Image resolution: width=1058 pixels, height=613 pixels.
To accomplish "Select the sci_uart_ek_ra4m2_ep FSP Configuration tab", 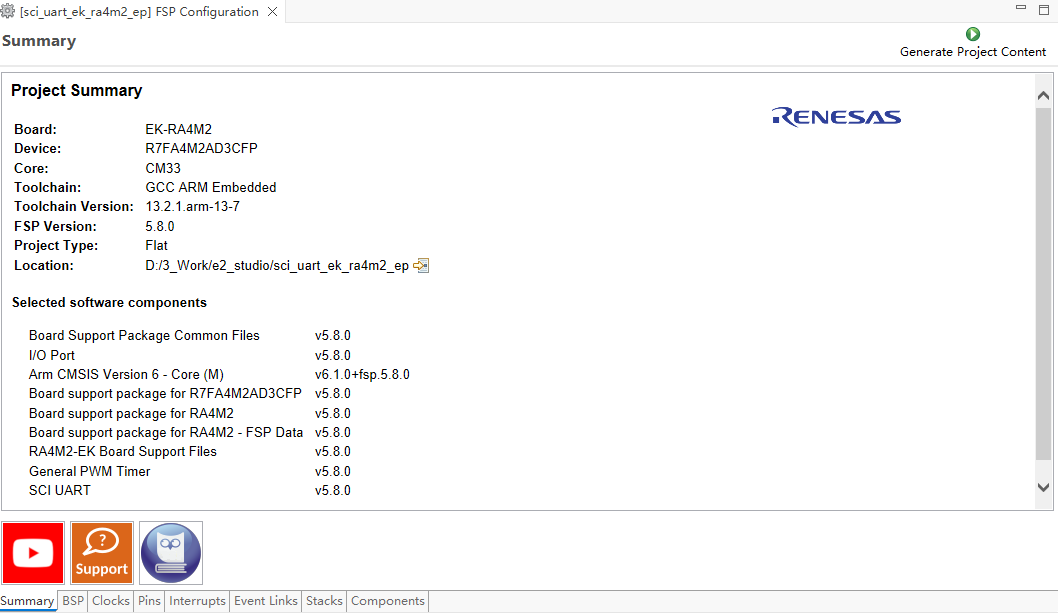I will pyautogui.click(x=140, y=11).
